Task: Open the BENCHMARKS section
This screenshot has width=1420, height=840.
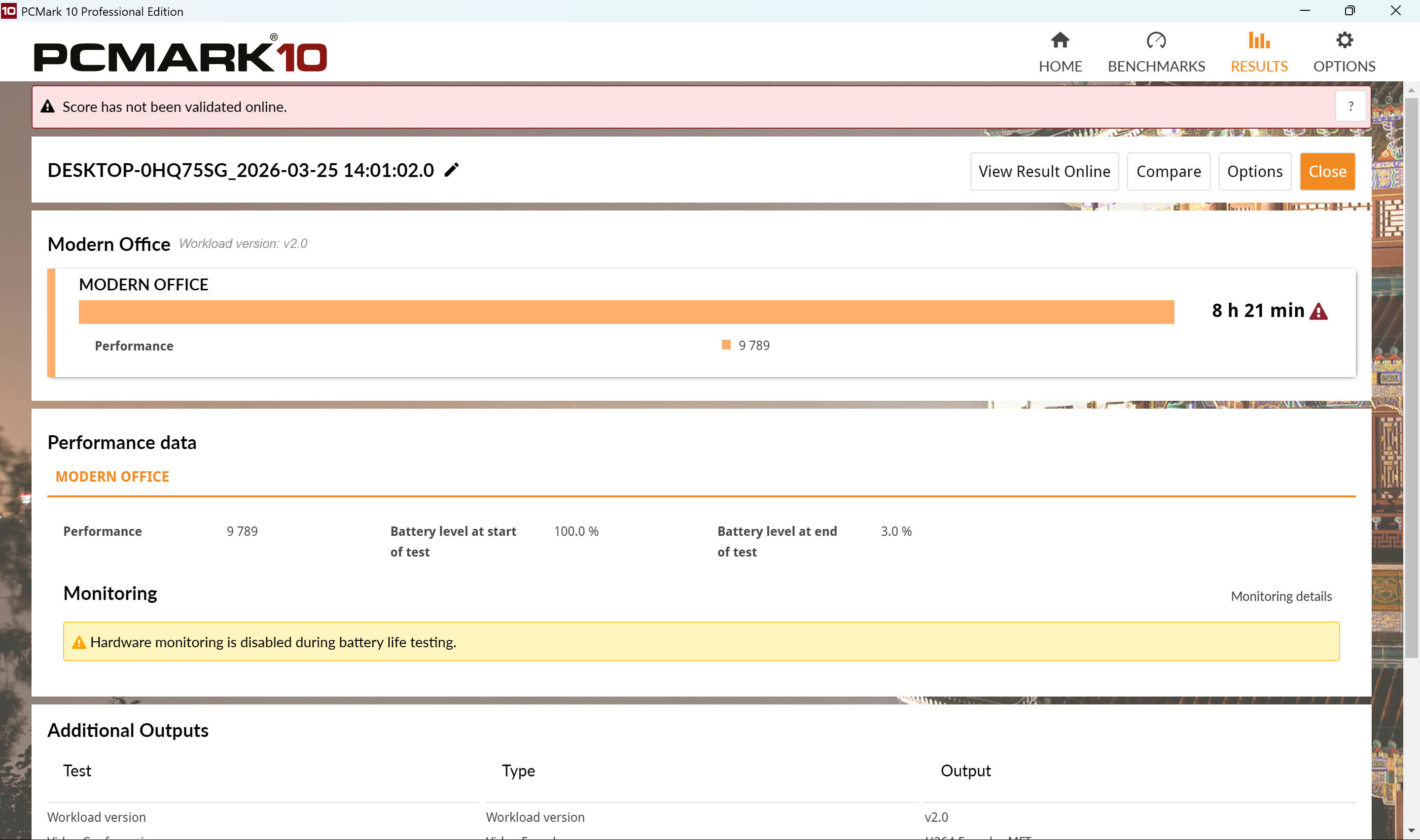Action: click(x=1156, y=53)
